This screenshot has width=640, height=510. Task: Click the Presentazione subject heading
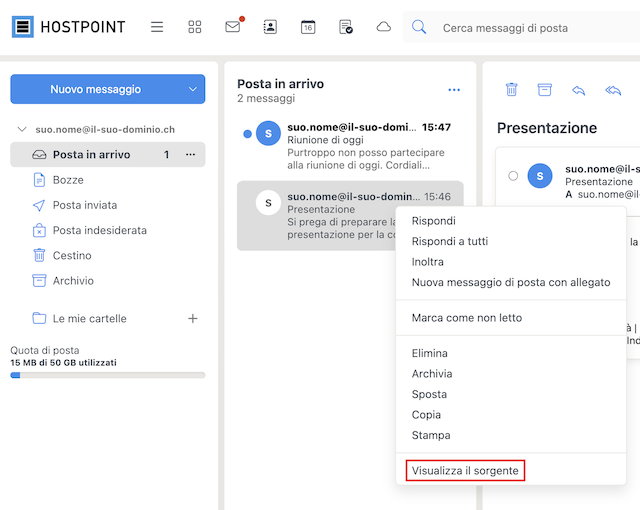tap(547, 128)
